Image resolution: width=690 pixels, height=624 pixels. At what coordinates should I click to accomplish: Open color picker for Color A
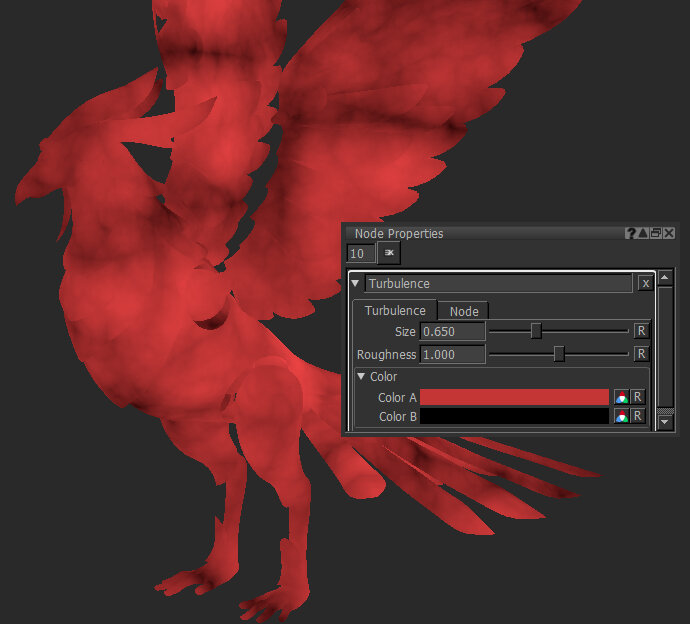[x=621, y=397]
